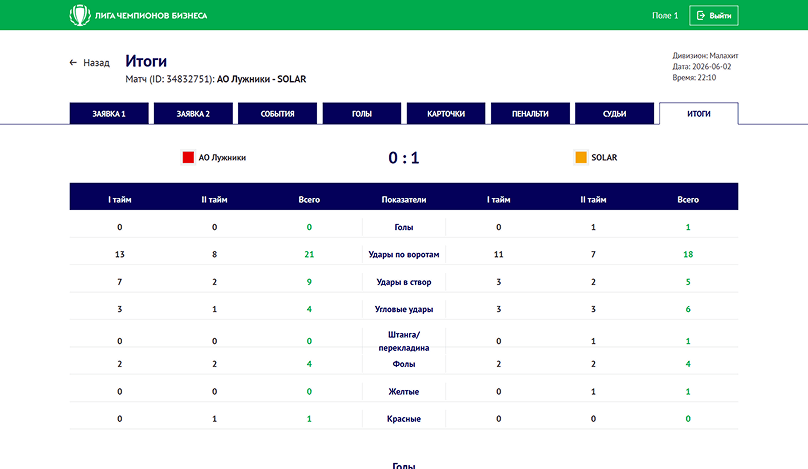Click the 0 : 1 match score
The height and width of the screenshot is (469, 808).
pos(404,158)
